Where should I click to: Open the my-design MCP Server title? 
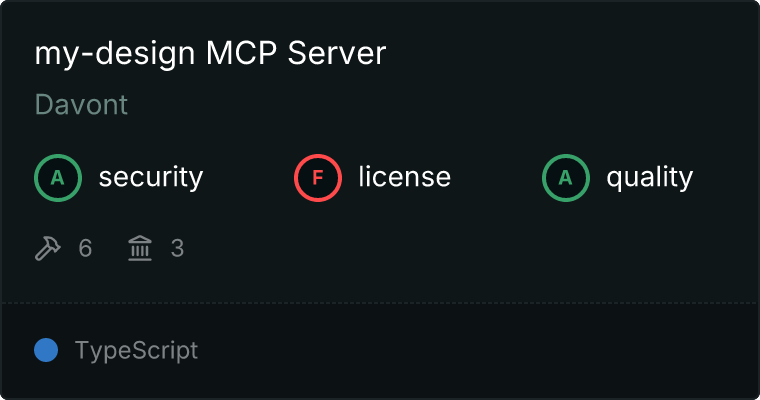click(210, 54)
